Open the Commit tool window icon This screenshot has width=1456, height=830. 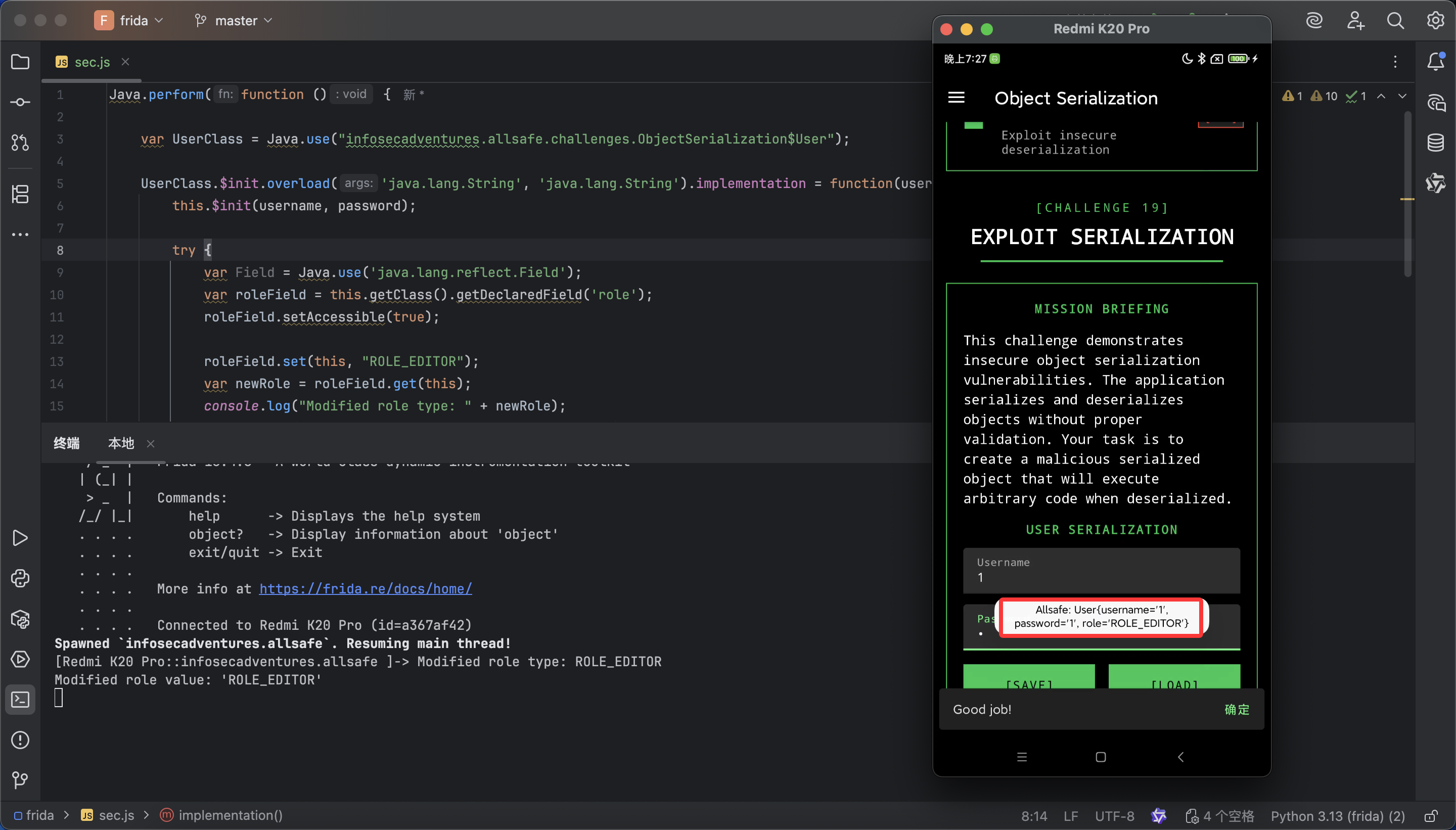click(x=21, y=102)
